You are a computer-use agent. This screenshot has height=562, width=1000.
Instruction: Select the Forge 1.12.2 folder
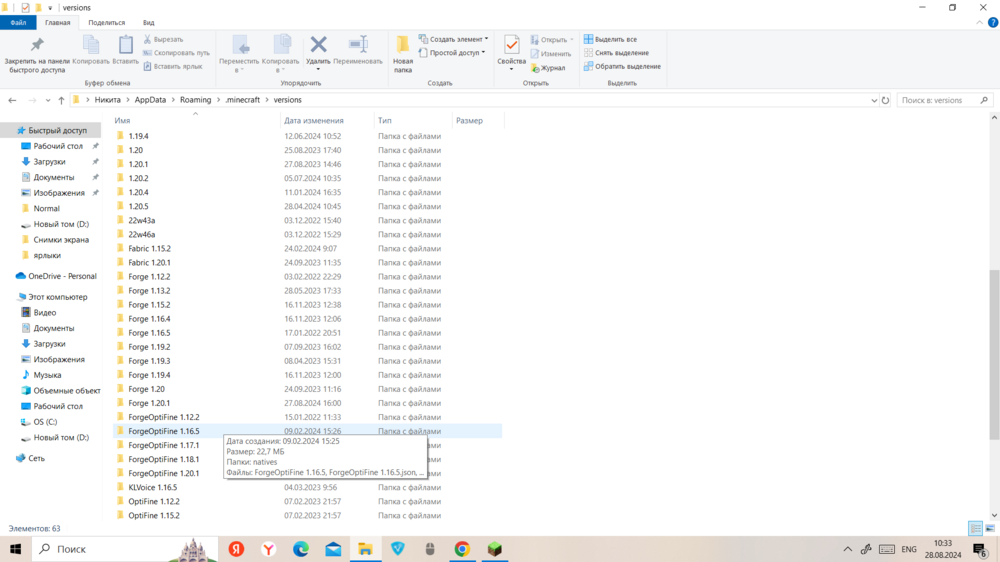149,277
